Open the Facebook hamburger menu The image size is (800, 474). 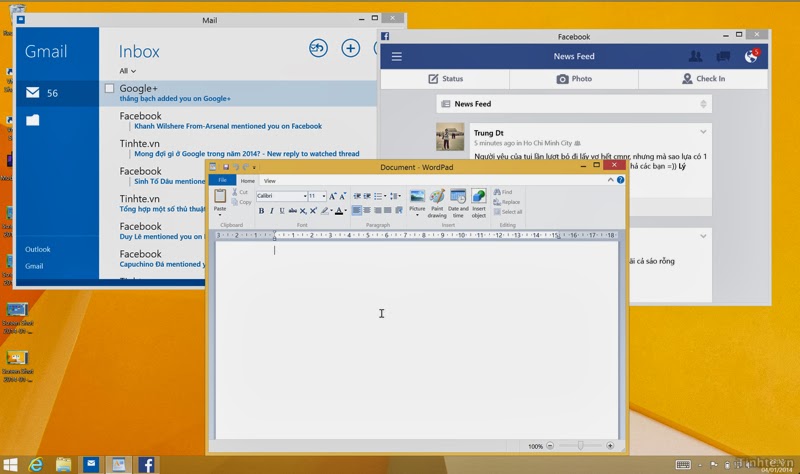(x=396, y=57)
